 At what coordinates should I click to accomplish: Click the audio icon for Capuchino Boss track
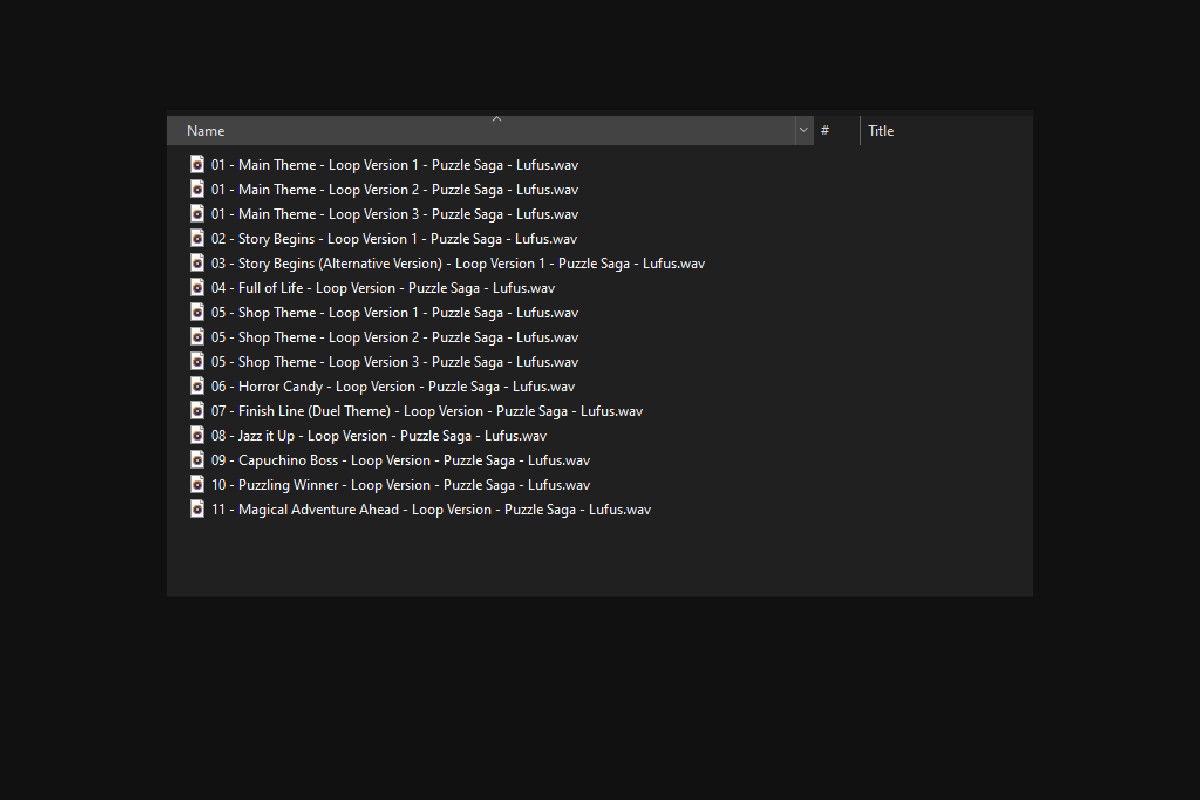[x=198, y=460]
